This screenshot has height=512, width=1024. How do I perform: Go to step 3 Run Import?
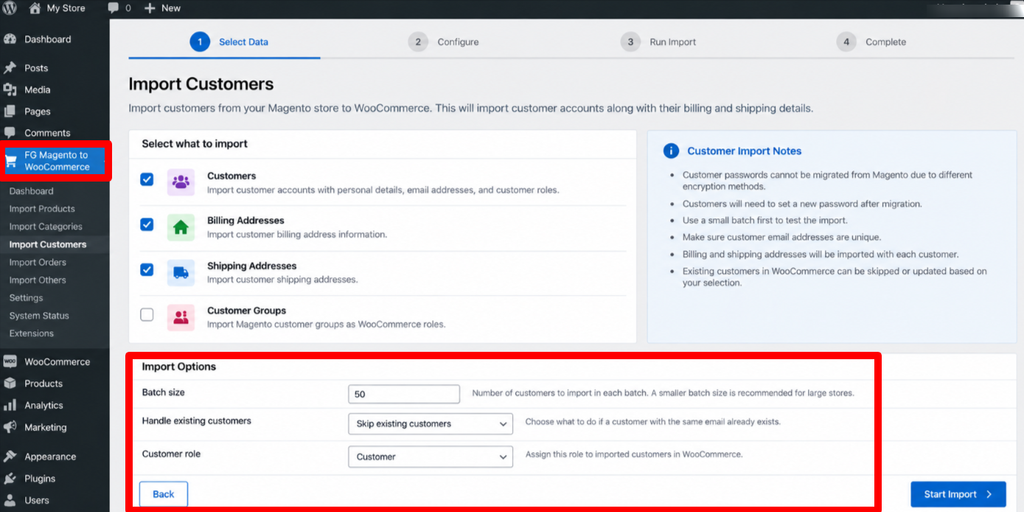click(x=658, y=42)
